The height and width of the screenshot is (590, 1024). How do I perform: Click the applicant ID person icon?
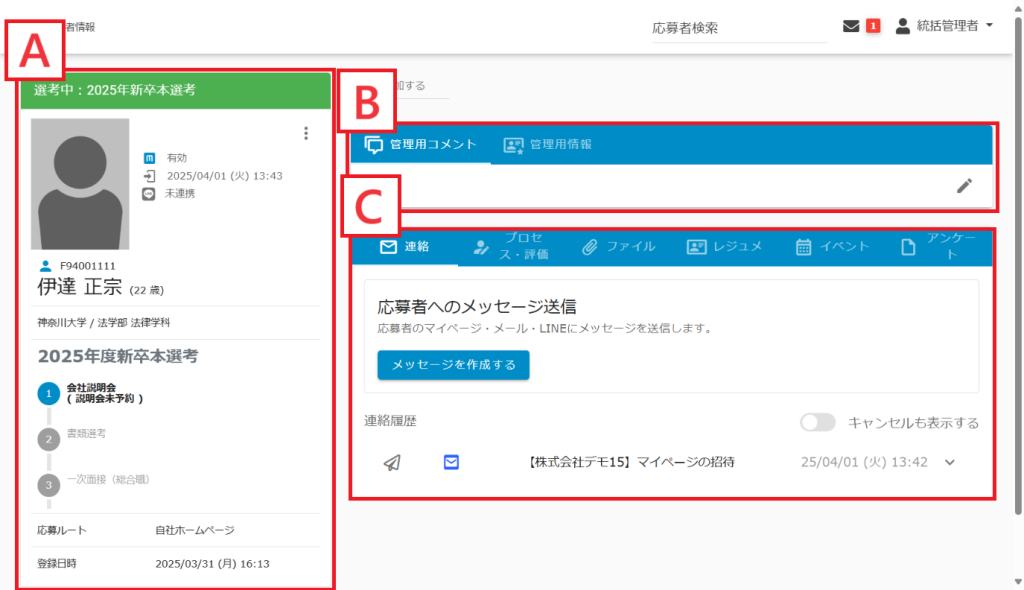pyautogui.click(x=45, y=266)
